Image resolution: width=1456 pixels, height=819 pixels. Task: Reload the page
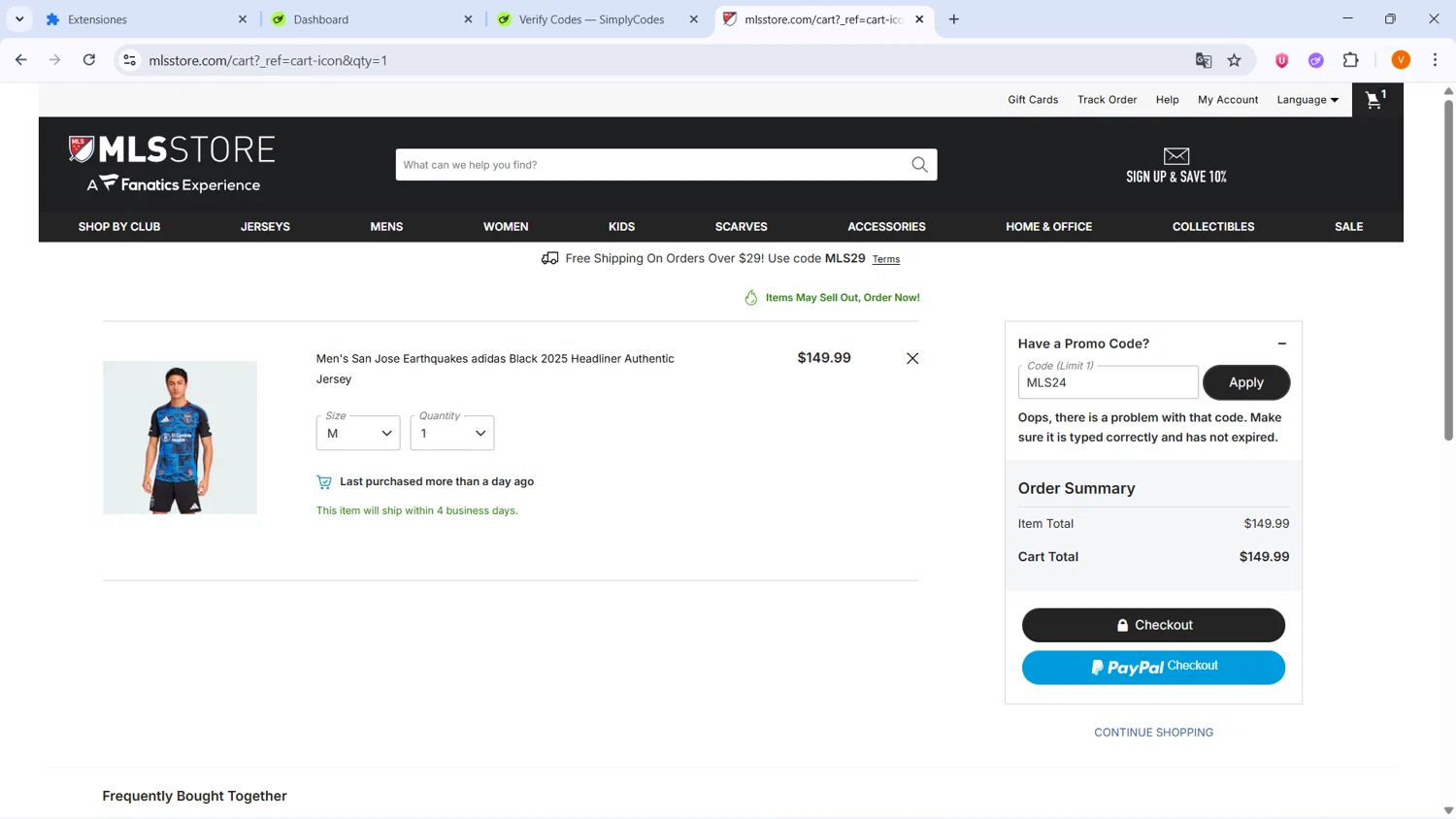coord(89,60)
